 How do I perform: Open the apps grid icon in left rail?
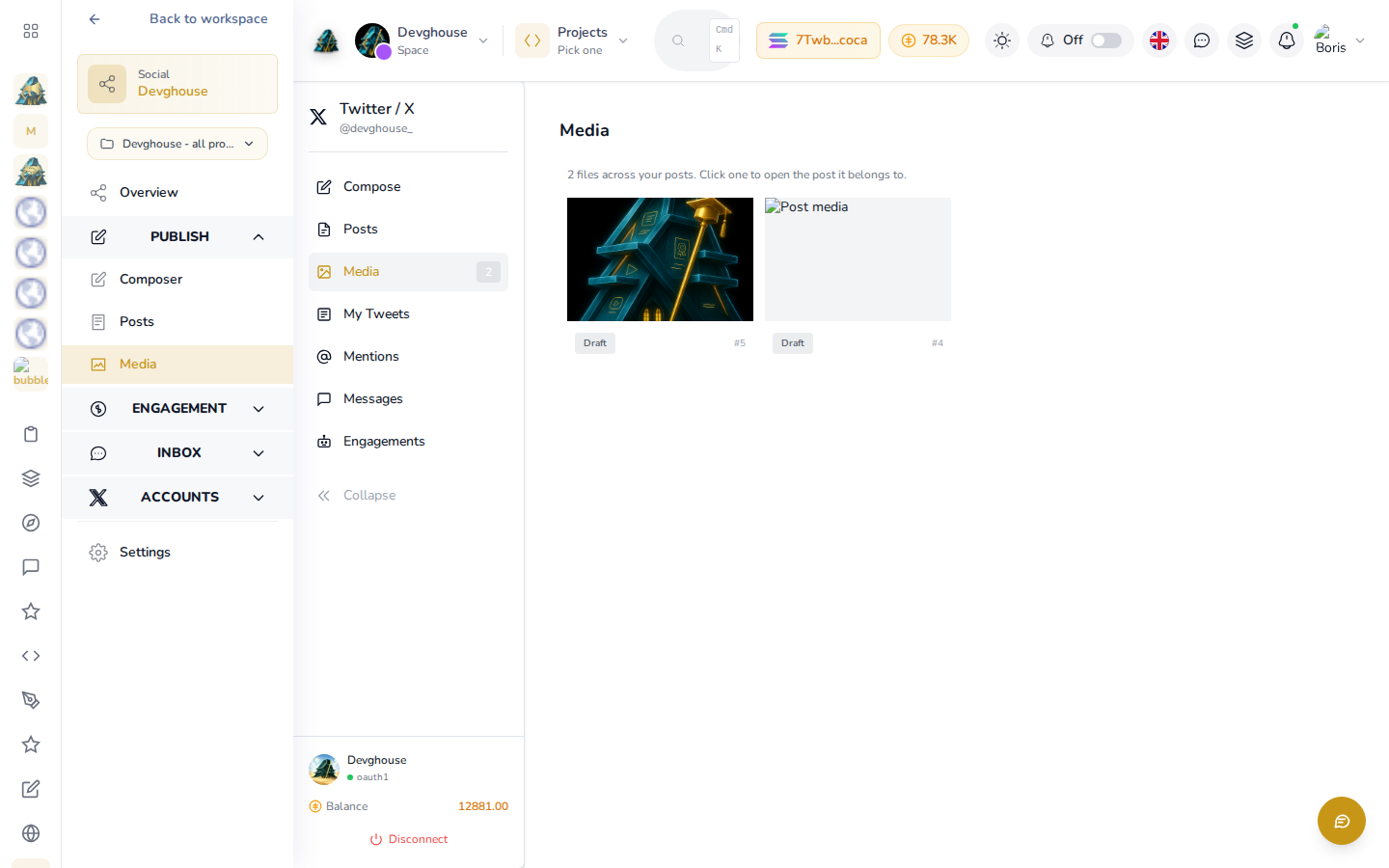click(31, 31)
